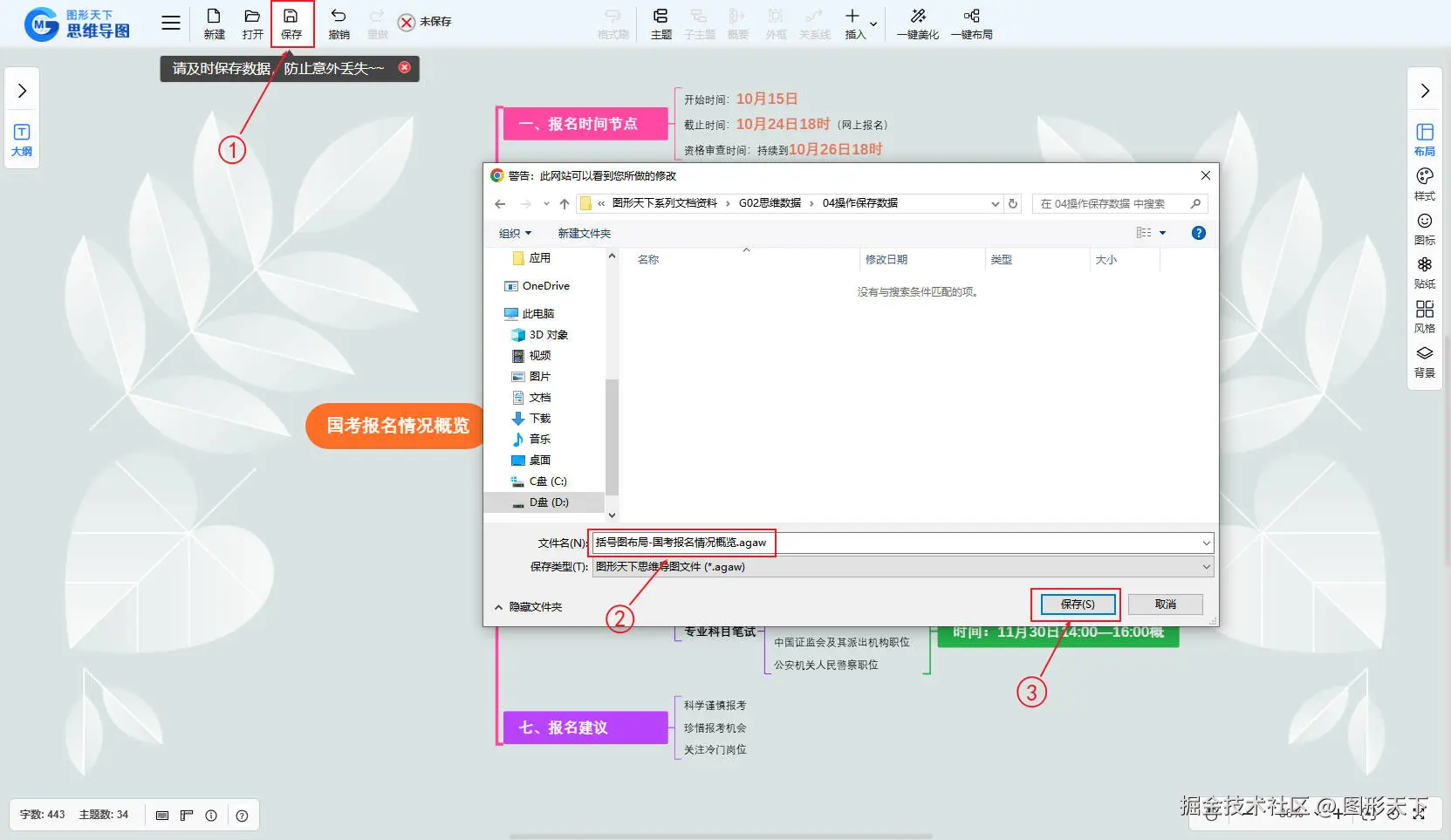Select the G02思维数据 breadcrumb folder
Viewport: 1451px width, 840px height.
tap(770, 203)
